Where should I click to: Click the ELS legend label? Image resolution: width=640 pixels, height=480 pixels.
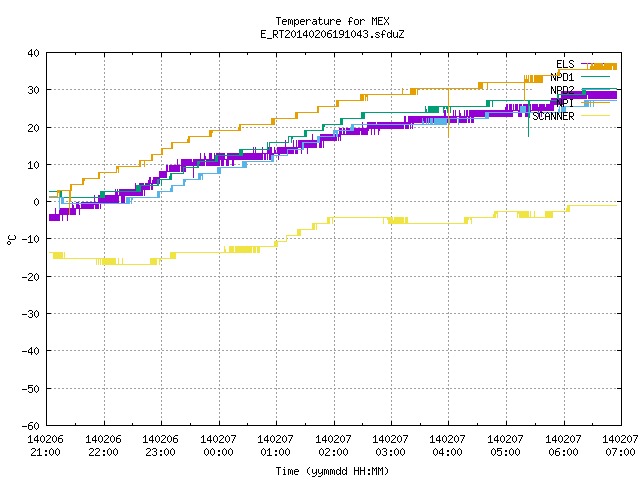tap(565, 64)
